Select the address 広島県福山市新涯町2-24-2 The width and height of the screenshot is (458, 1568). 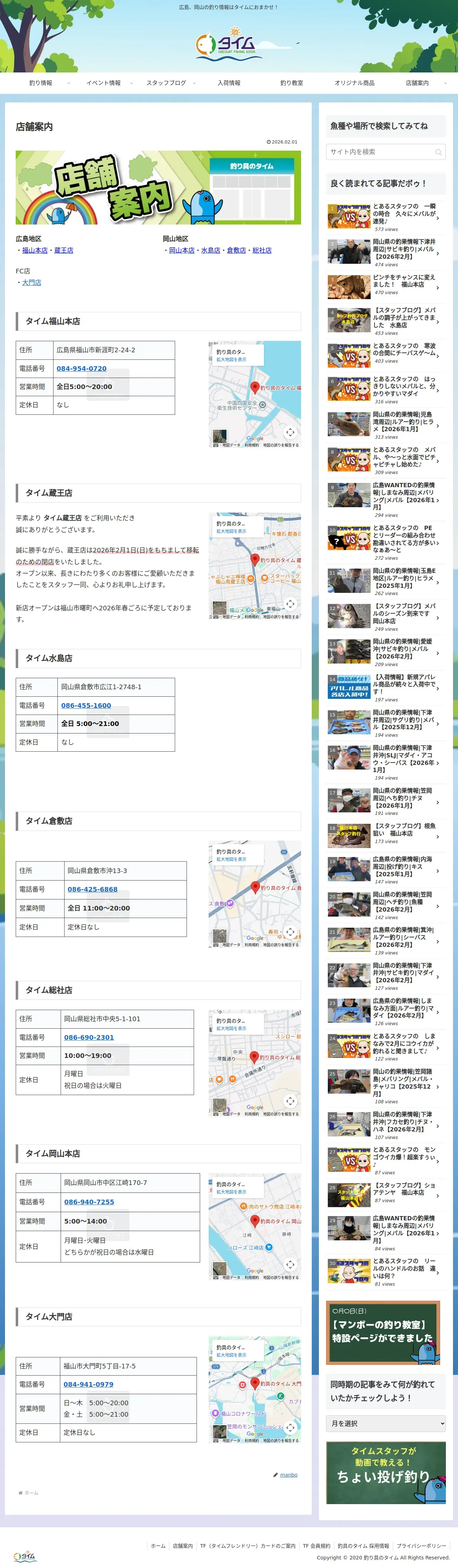pyautogui.click(x=96, y=350)
